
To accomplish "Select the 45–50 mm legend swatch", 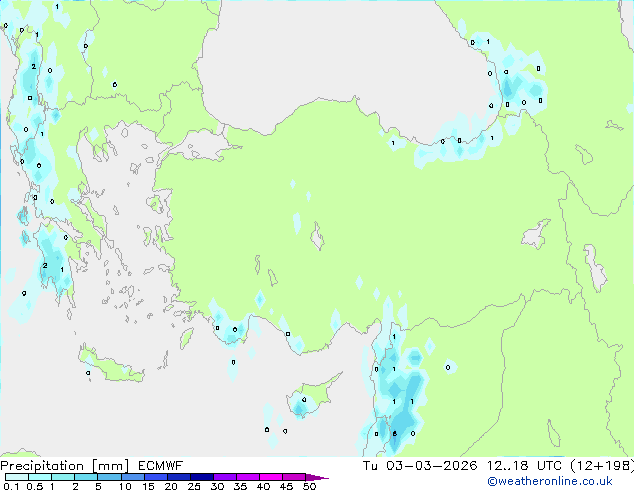I will click(x=294, y=477).
